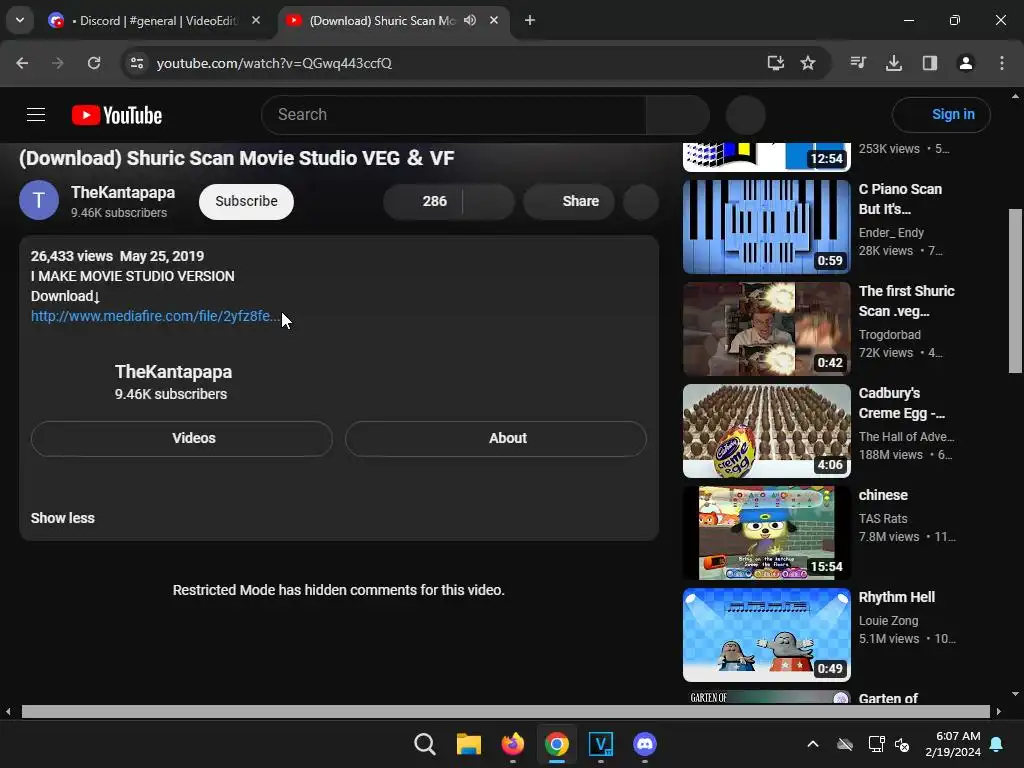Click 'Cadbury's Creme Egg' video title
The width and height of the screenshot is (1024, 768).
pyautogui.click(x=901, y=403)
